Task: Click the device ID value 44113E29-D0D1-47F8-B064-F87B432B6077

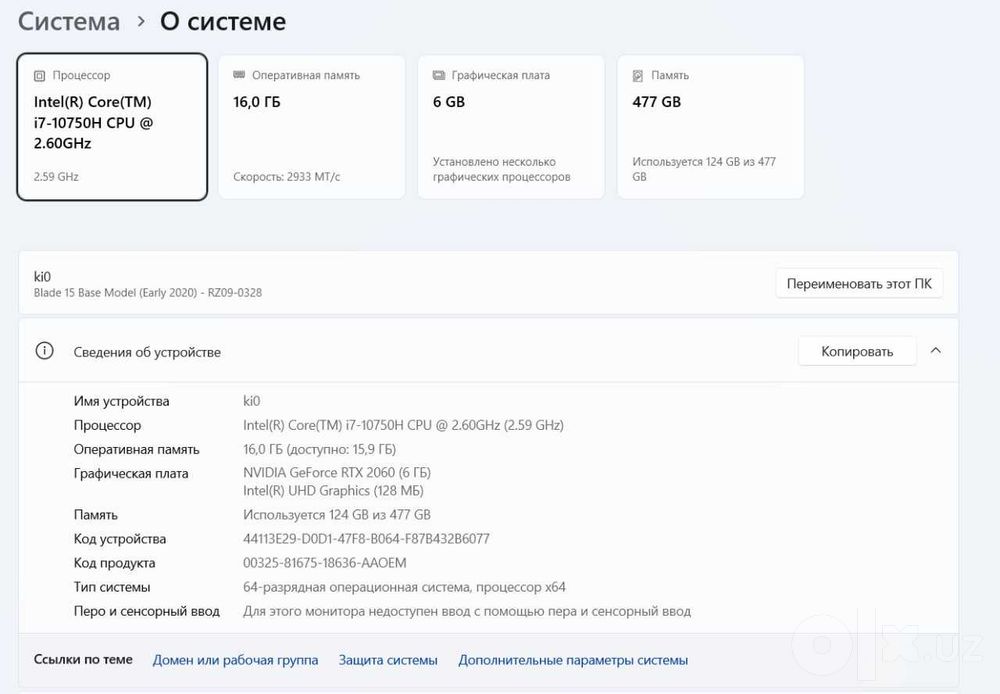Action: click(366, 539)
